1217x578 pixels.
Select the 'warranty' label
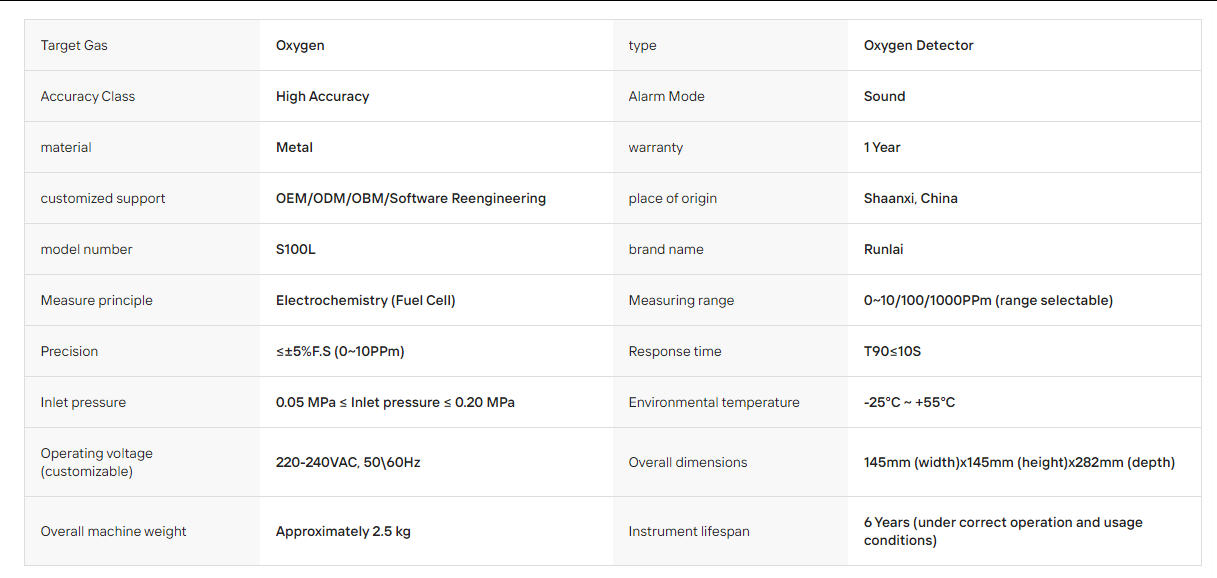point(656,147)
